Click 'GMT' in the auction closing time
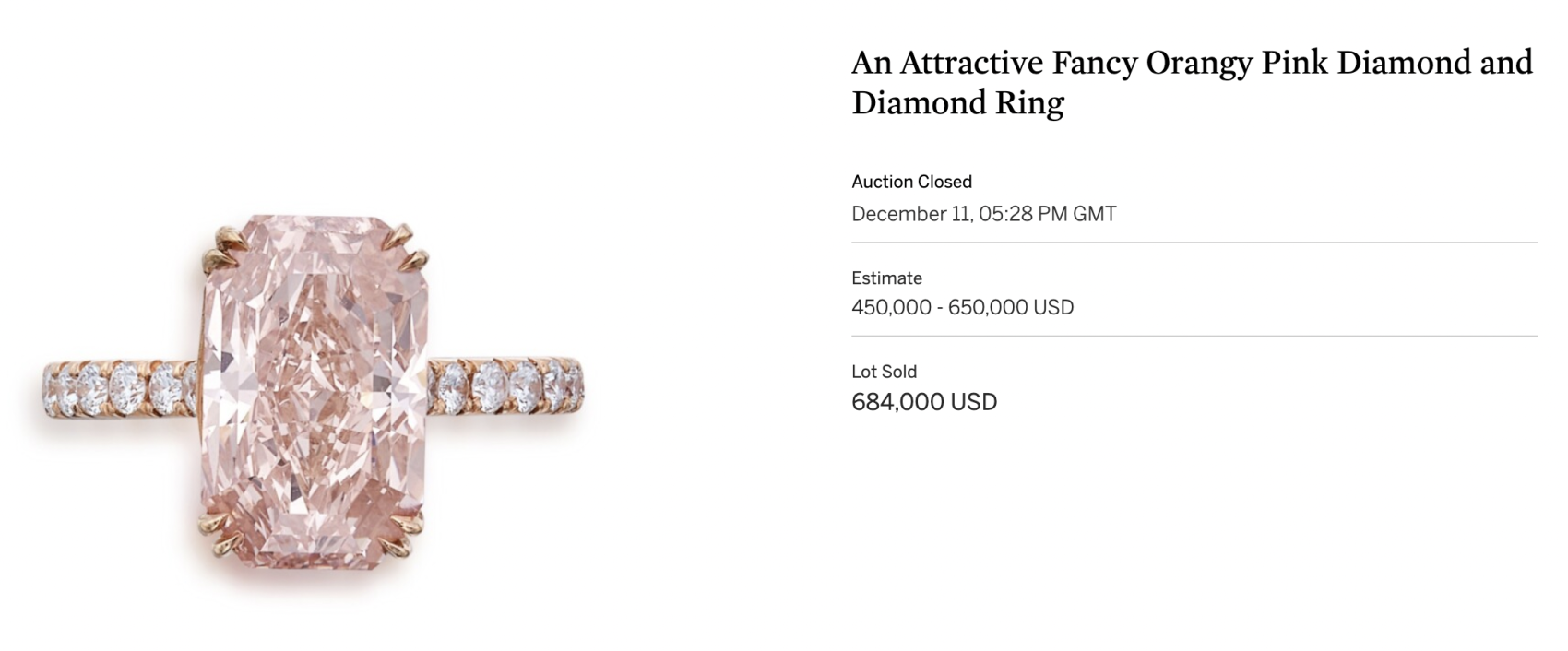Screen dimensions: 1568x651 click(x=1095, y=214)
